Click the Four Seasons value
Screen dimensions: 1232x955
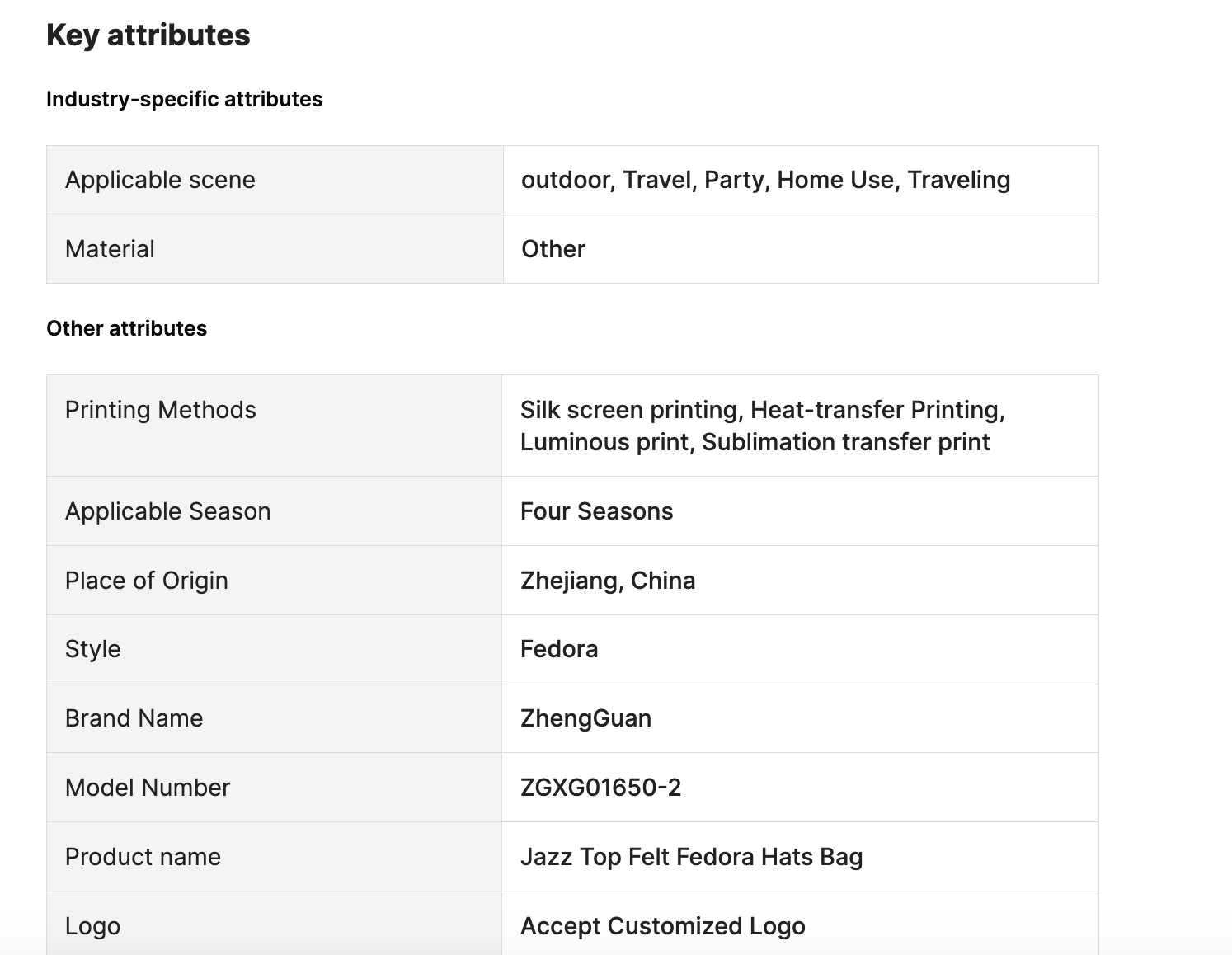point(597,511)
